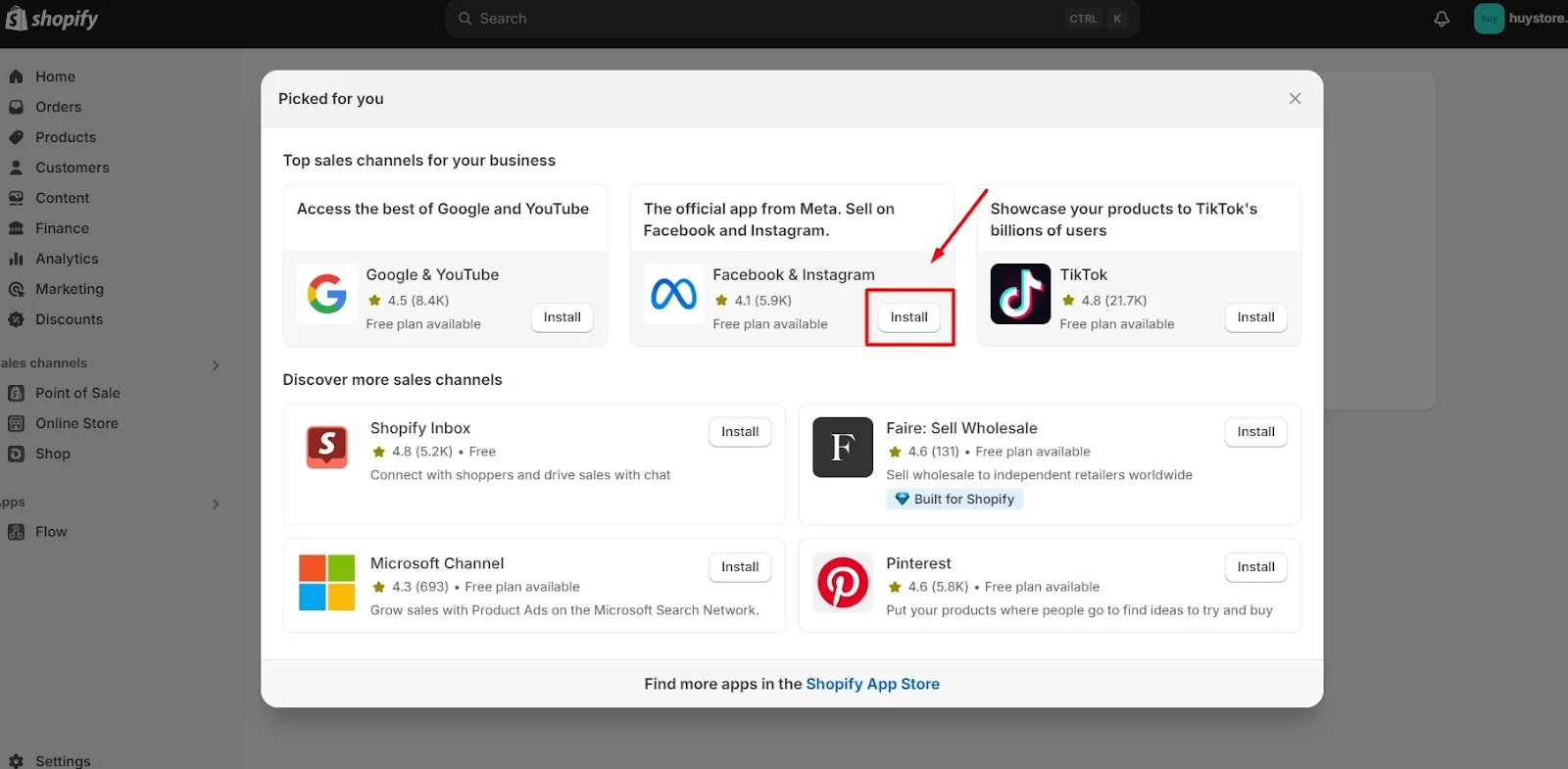Click the Home icon in sidebar
The width and height of the screenshot is (1568, 769).
pos(16,76)
